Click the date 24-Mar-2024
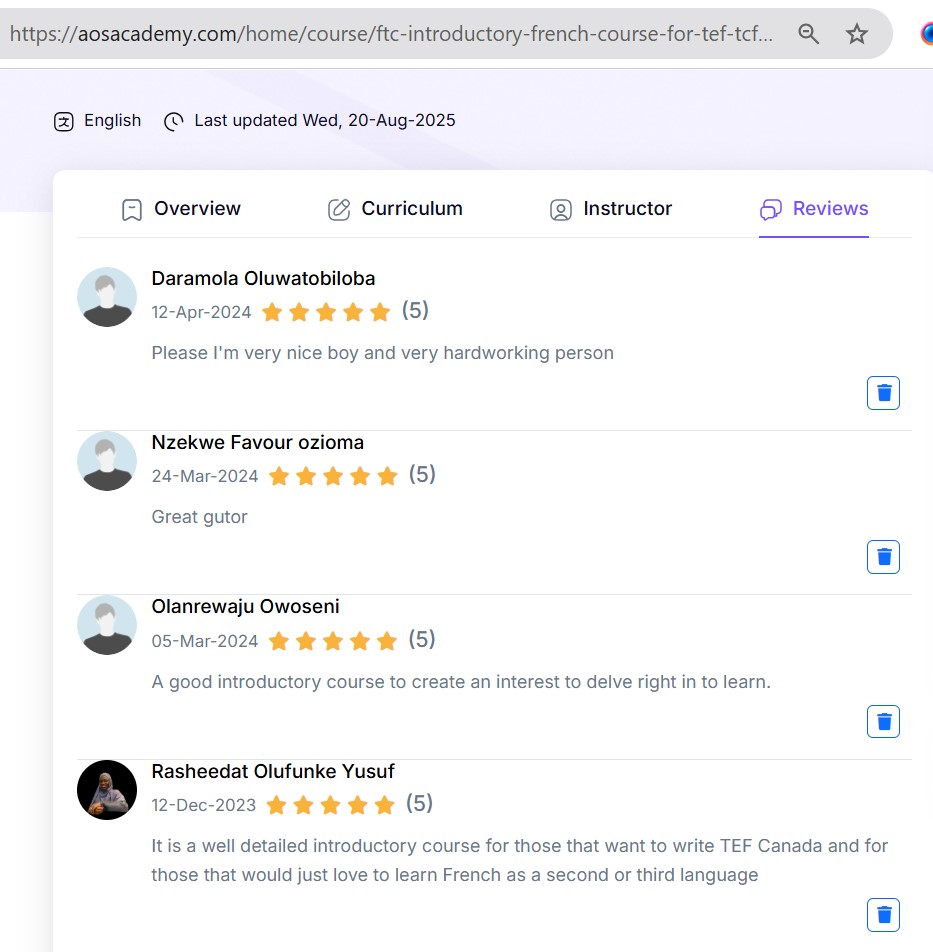933x952 pixels. coord(205,476)
